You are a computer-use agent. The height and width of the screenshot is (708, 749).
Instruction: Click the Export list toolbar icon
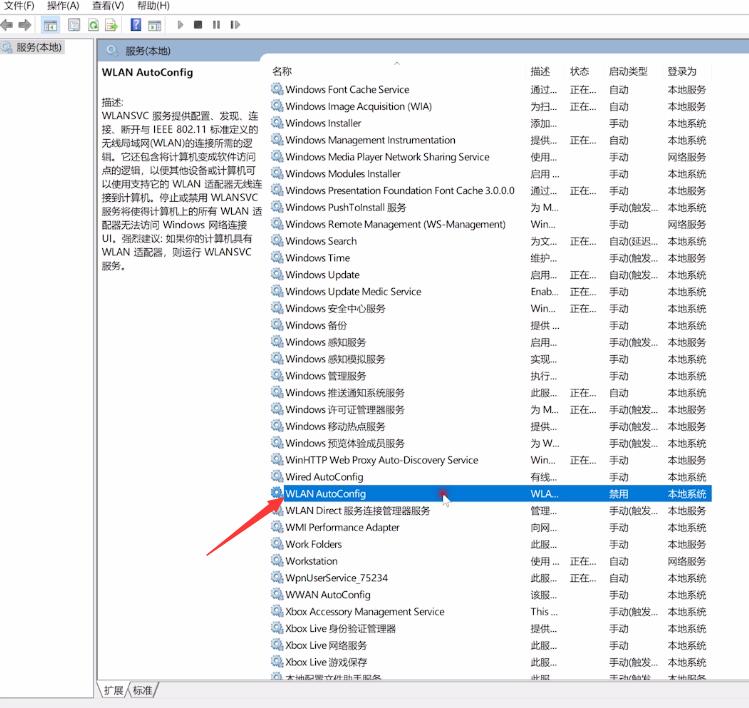(x=111, y=25)
